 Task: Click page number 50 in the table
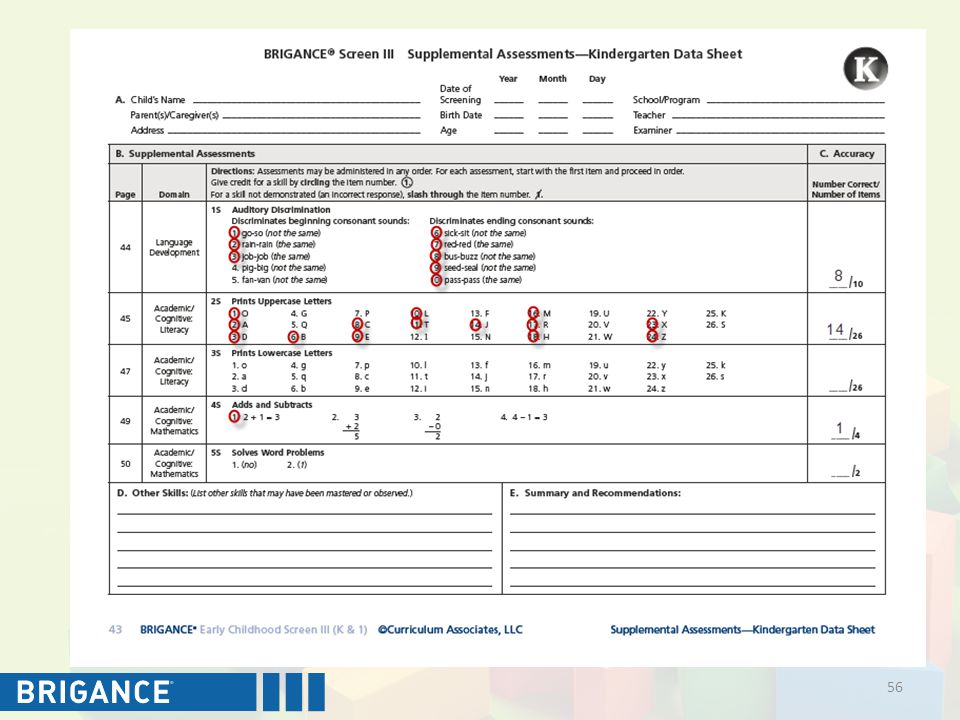(x=126, y=463)
